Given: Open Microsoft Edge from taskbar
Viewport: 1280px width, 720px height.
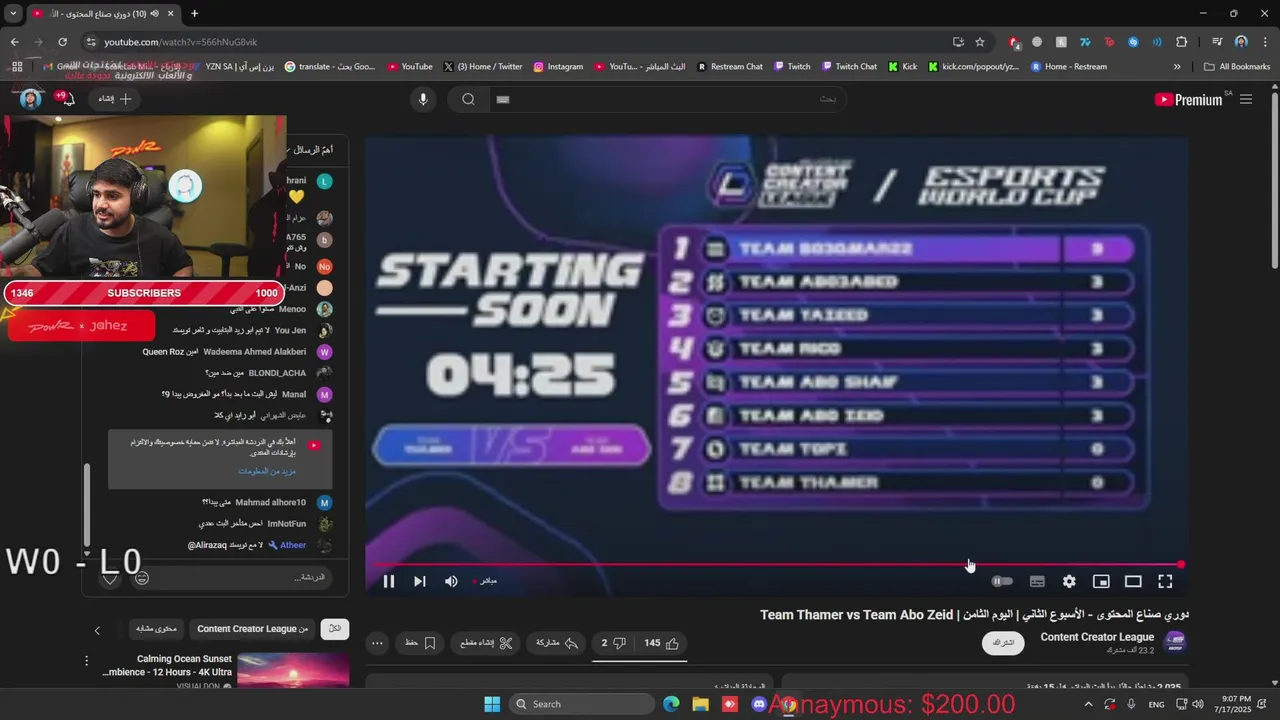Looking at the screenshot, I should [671, 704].
